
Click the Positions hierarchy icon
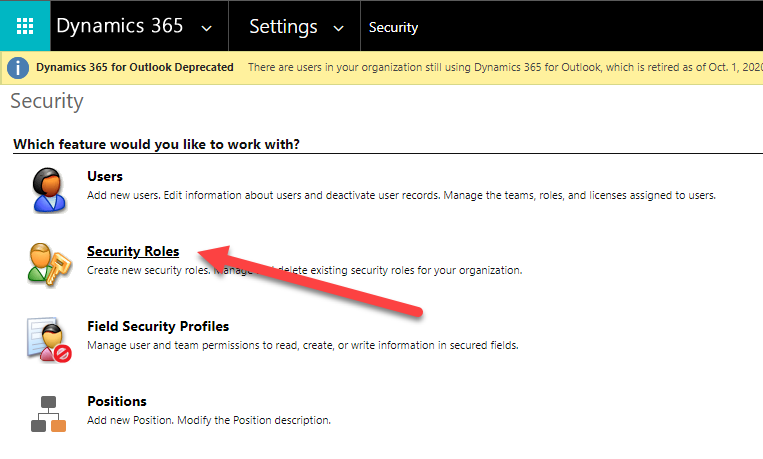coord(47,412)
